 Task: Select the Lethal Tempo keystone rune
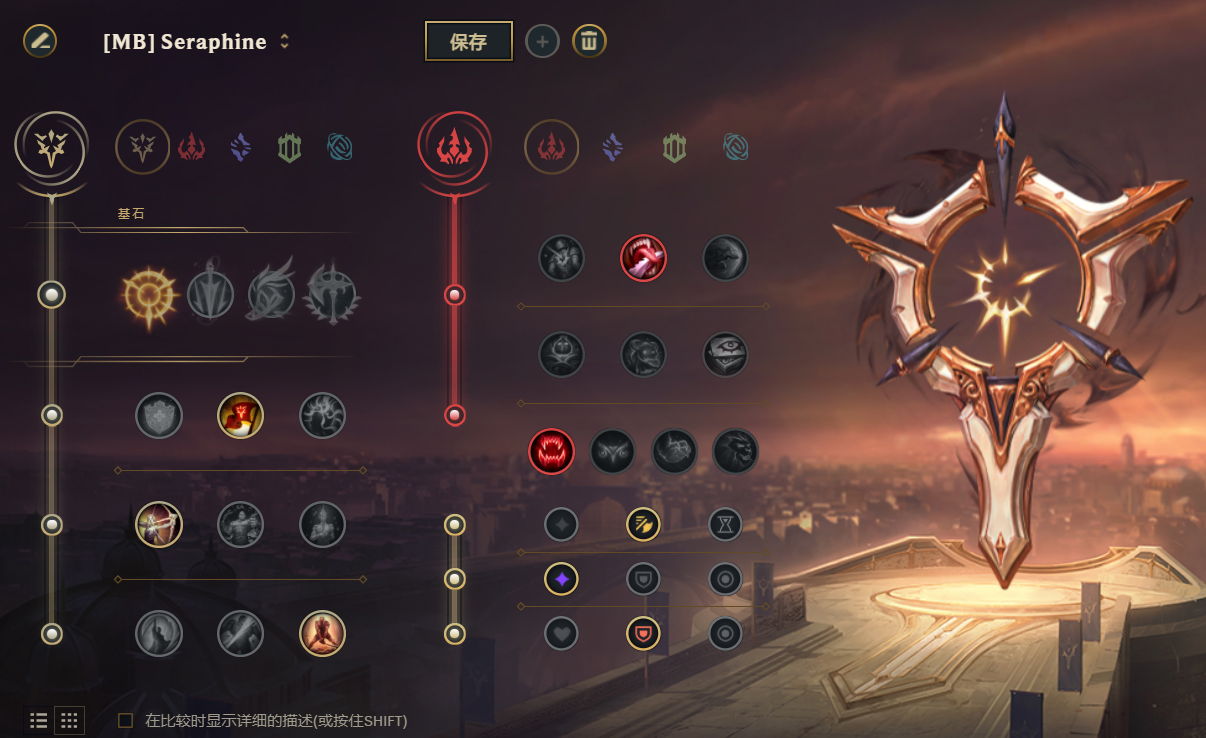pos(210,294)
